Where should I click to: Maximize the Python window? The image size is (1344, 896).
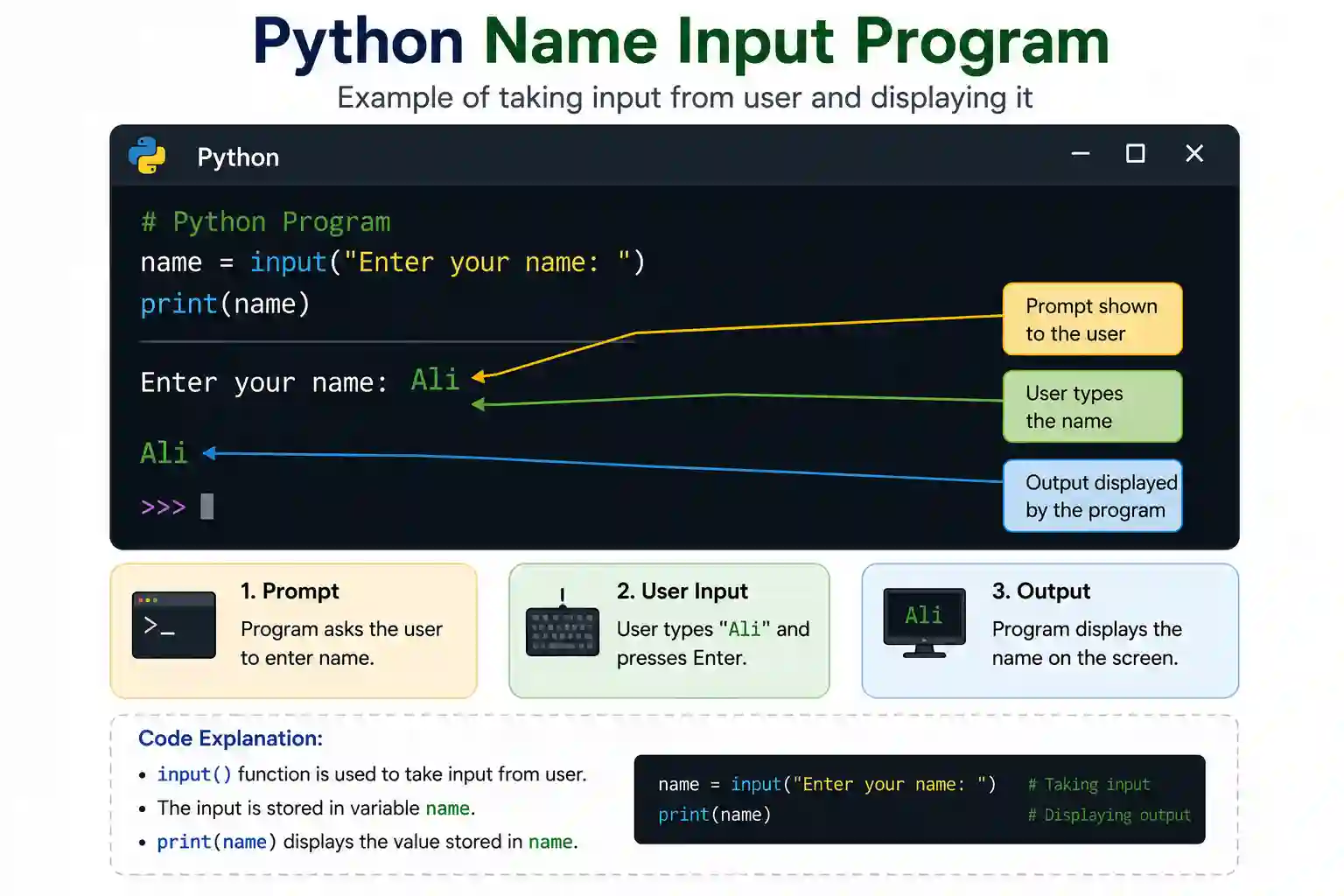click(1136, 154)
